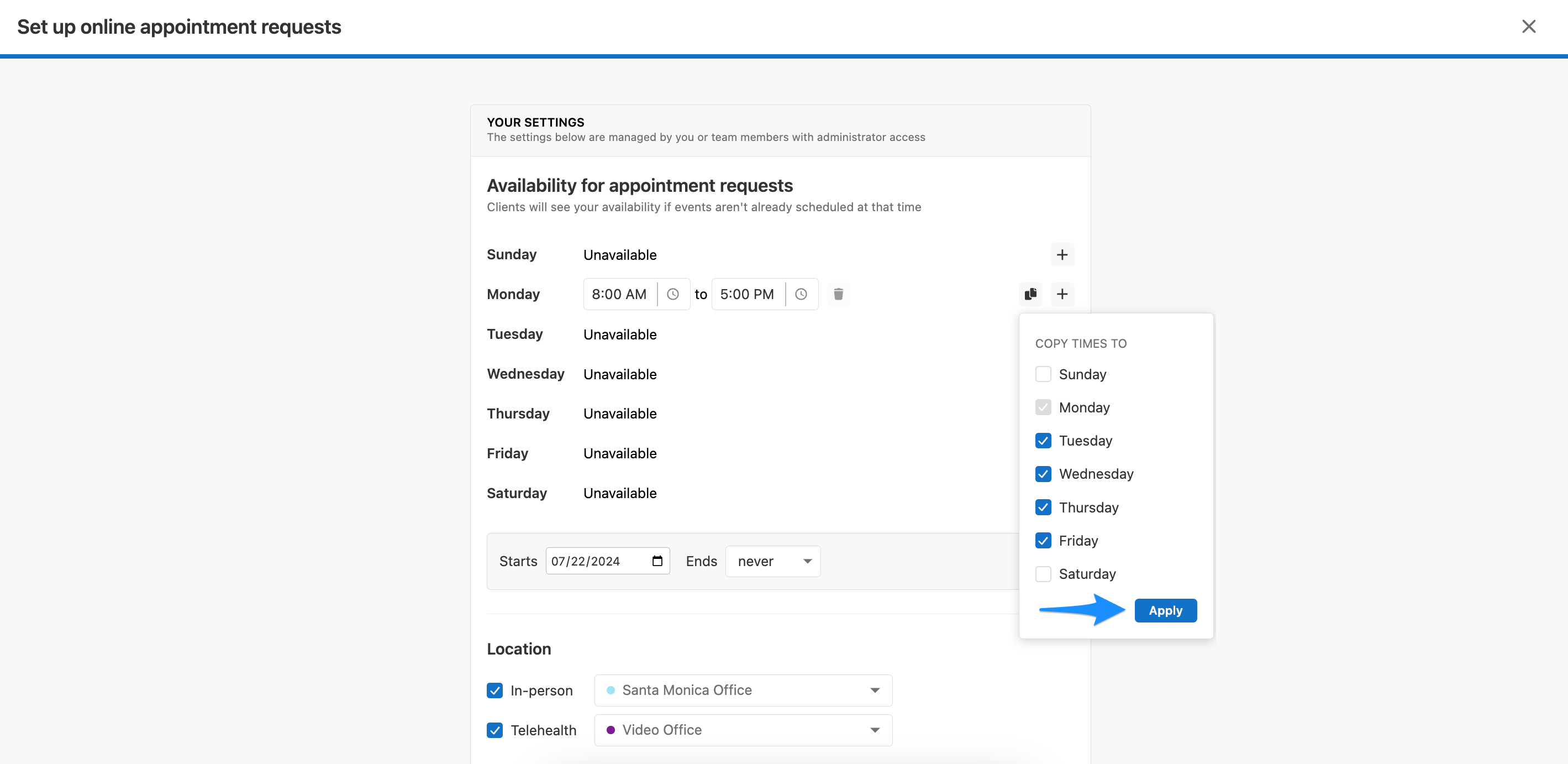Click the Availability for appointment requests heading
The image size is (1568, 764).
coord(640,185)
